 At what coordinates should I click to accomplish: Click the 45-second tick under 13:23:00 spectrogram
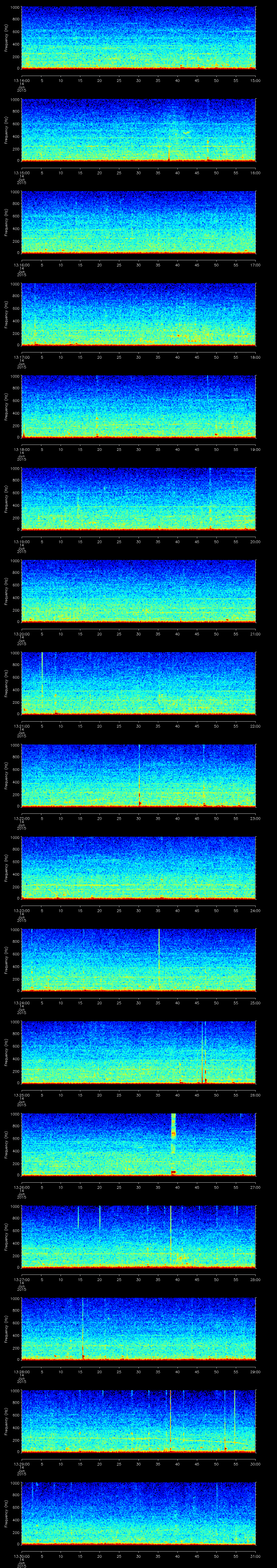[x=197, y=910]
